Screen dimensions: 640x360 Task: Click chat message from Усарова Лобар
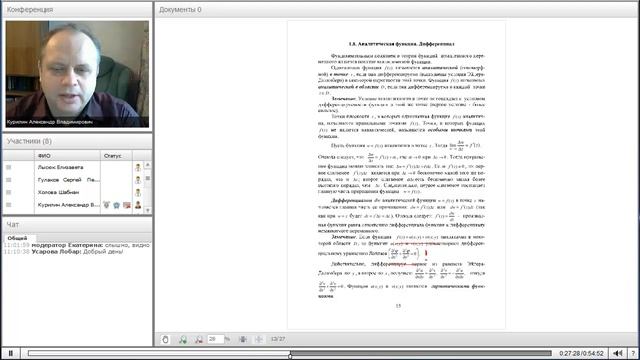tap(63, 252)
